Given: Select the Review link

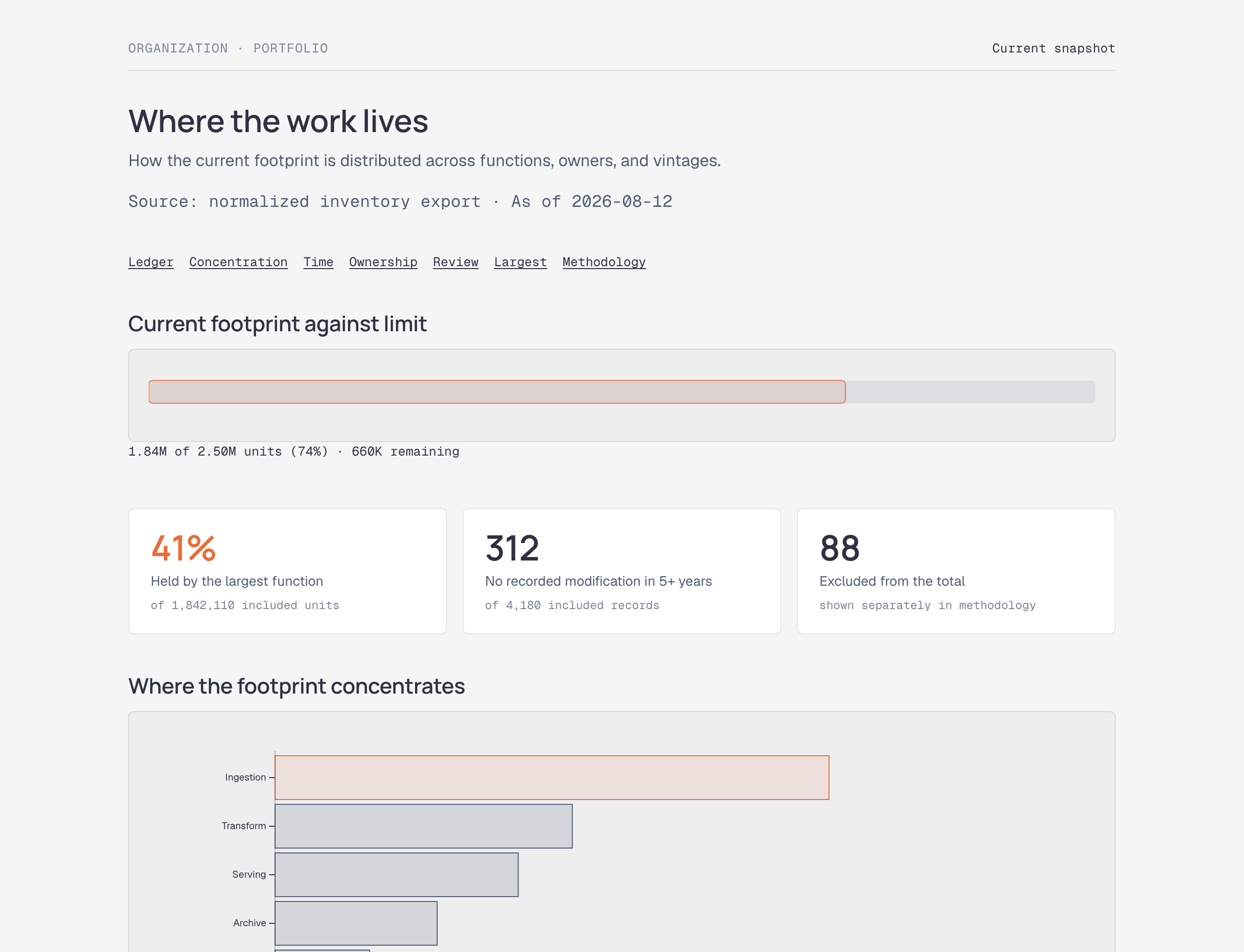Looking at the screenshot, I should pyautogui.click(x=456, y=262).
